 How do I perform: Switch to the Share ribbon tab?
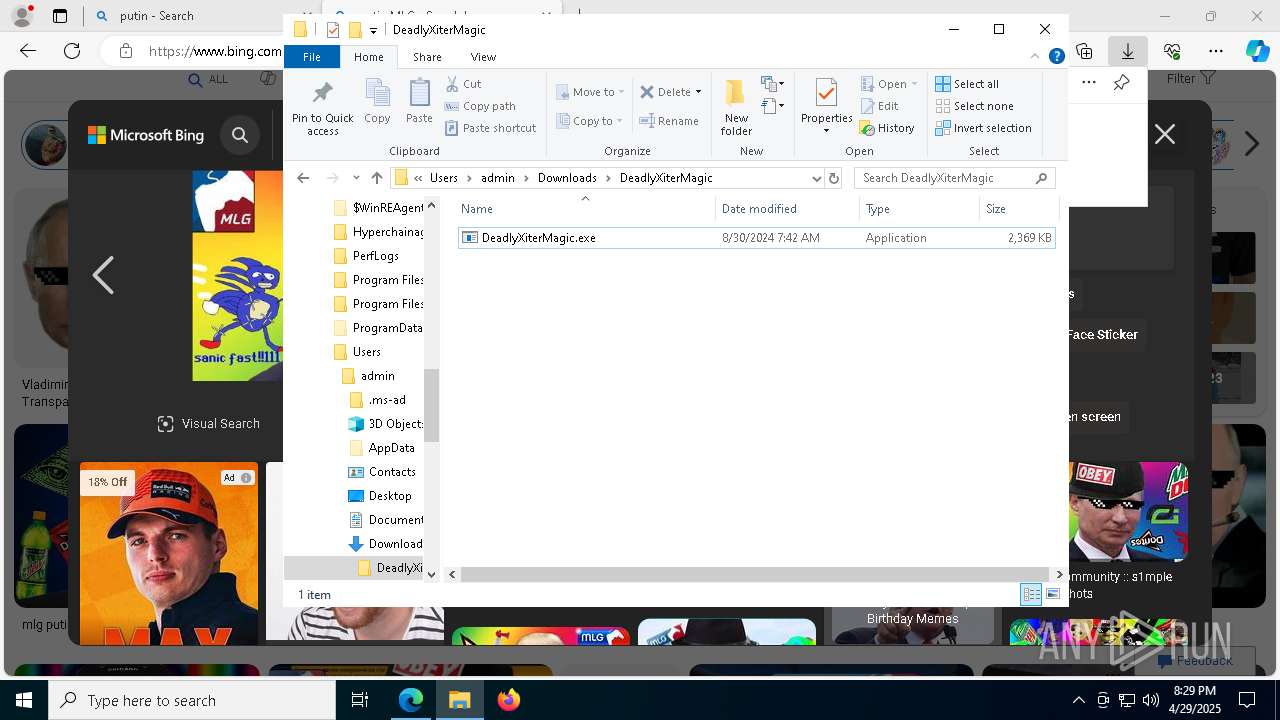coord(427,57)
